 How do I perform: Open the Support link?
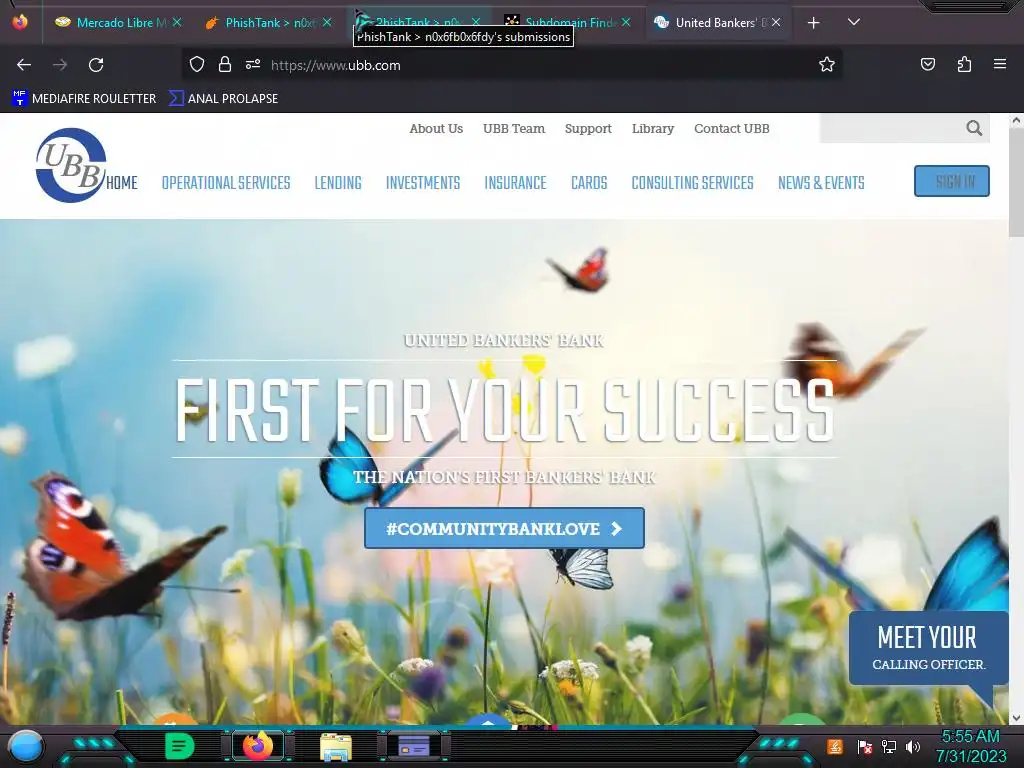pos(588,129)
